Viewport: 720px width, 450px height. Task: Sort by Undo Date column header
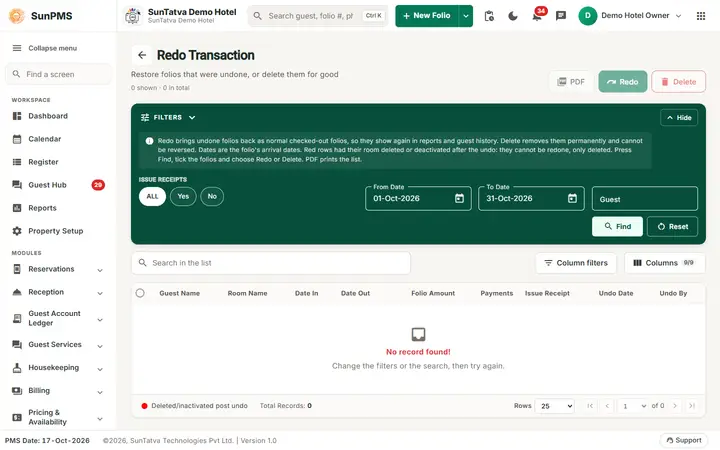[x=616, y=293]
